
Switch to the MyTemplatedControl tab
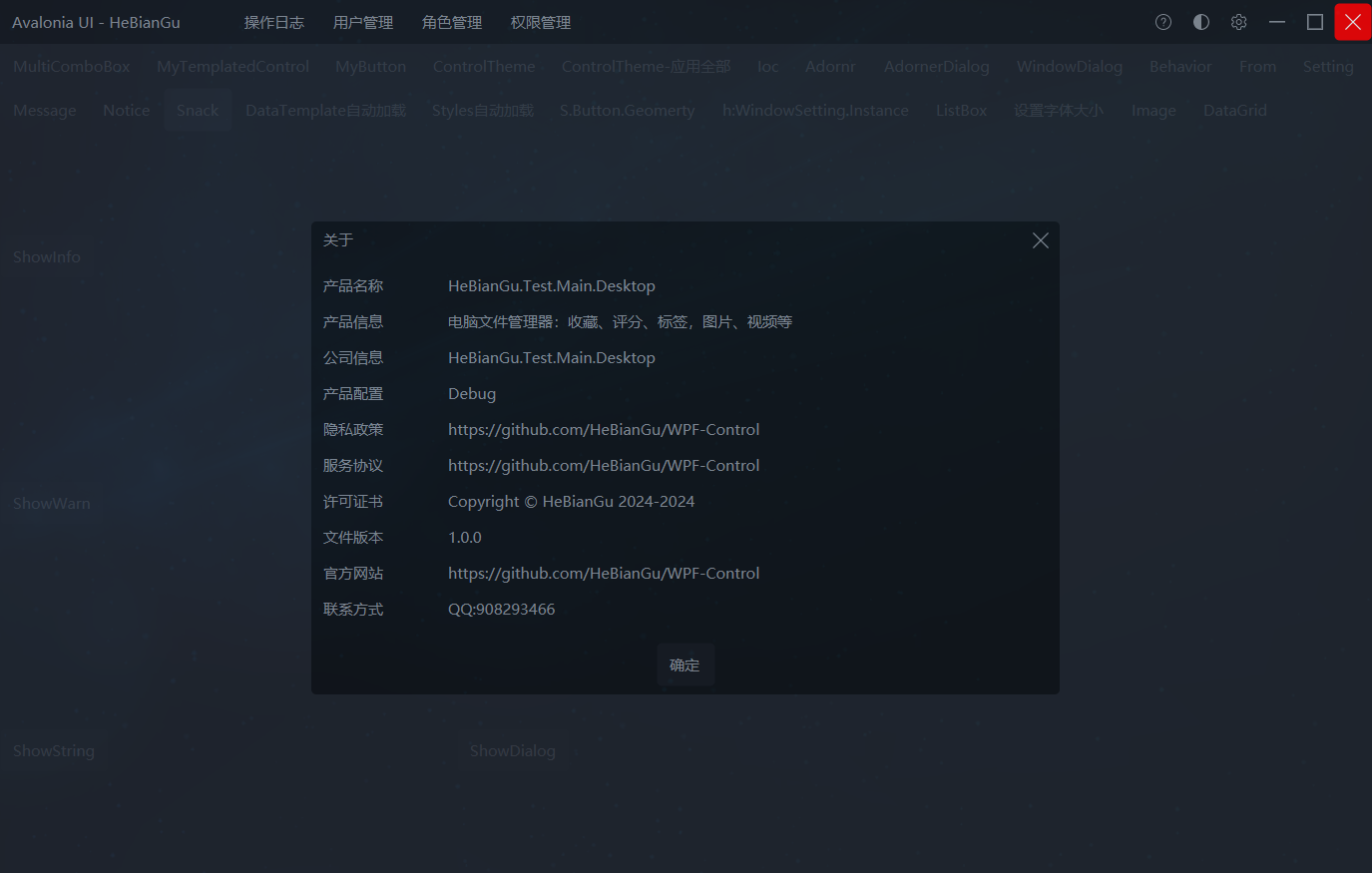[x=233, y=67]
